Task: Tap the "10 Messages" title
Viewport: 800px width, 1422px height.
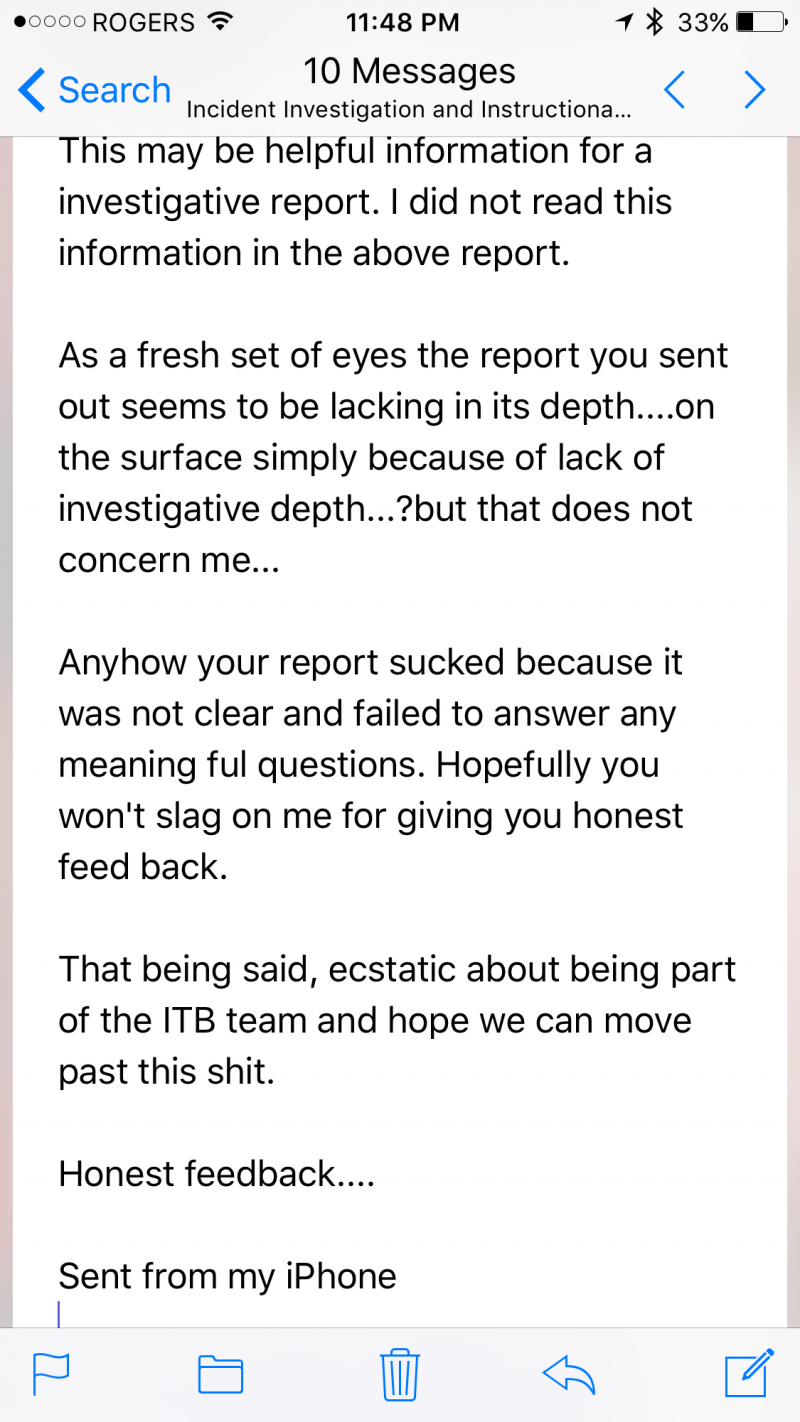Action: coord(410,72)
